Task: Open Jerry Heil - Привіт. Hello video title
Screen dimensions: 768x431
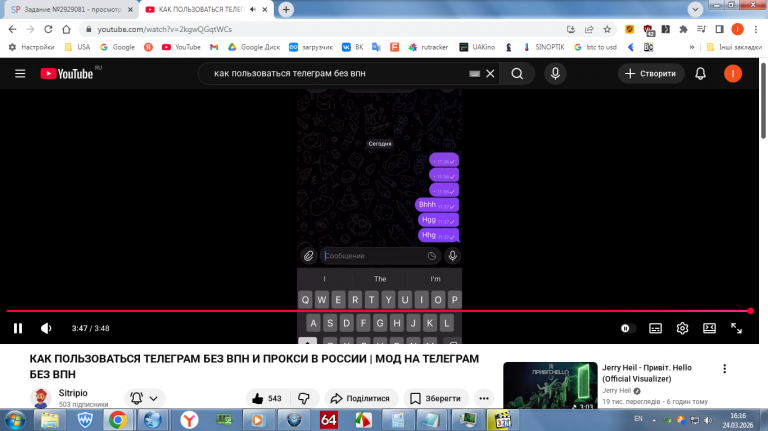Action: (647, 373)
